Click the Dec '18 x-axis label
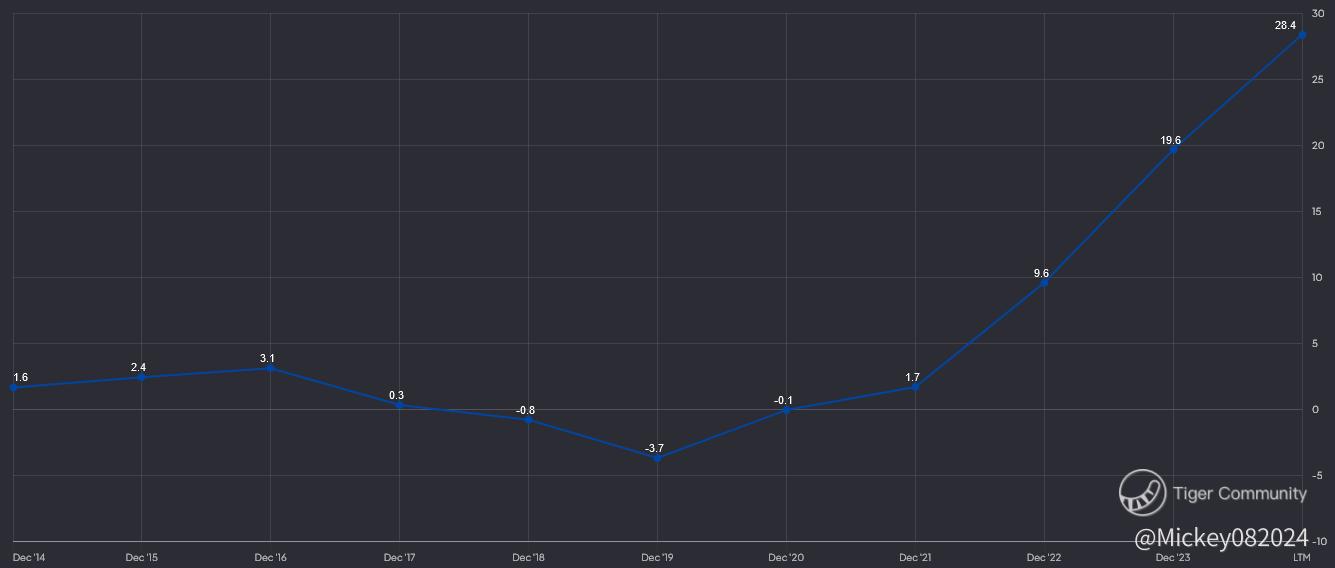 click(x=528, y=557)
